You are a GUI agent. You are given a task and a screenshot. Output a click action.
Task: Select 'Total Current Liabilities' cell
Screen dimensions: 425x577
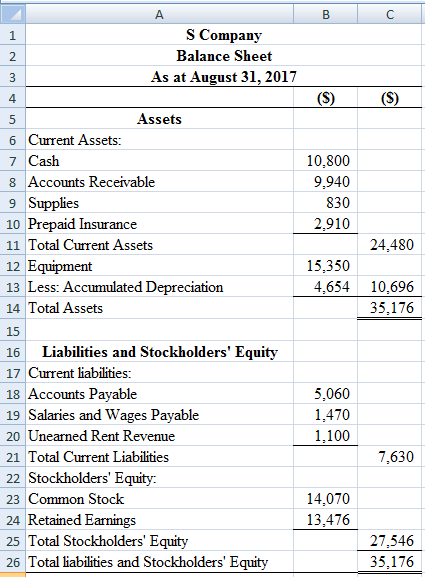159,457
